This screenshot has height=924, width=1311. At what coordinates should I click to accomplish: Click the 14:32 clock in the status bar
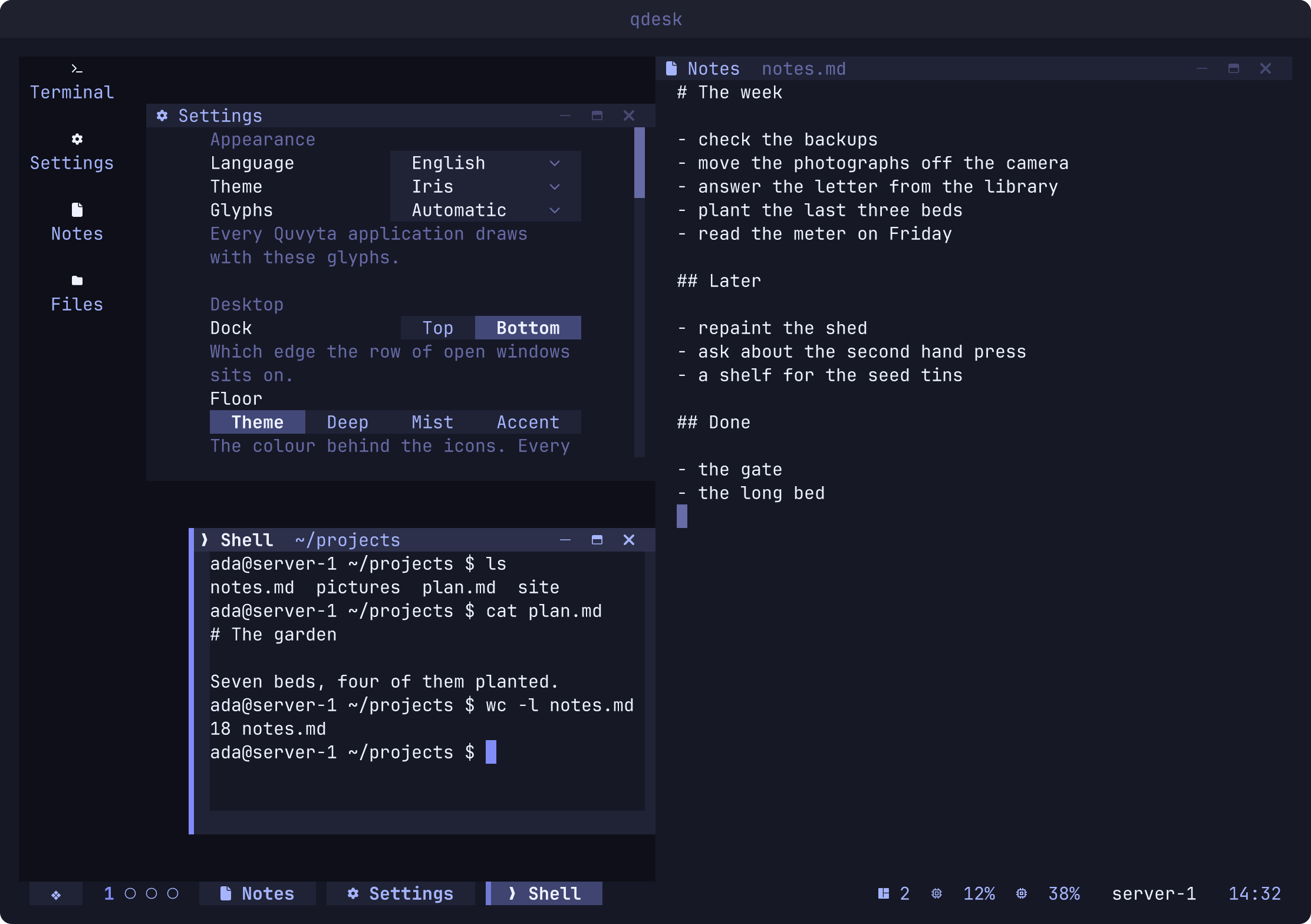(1255, 894)
